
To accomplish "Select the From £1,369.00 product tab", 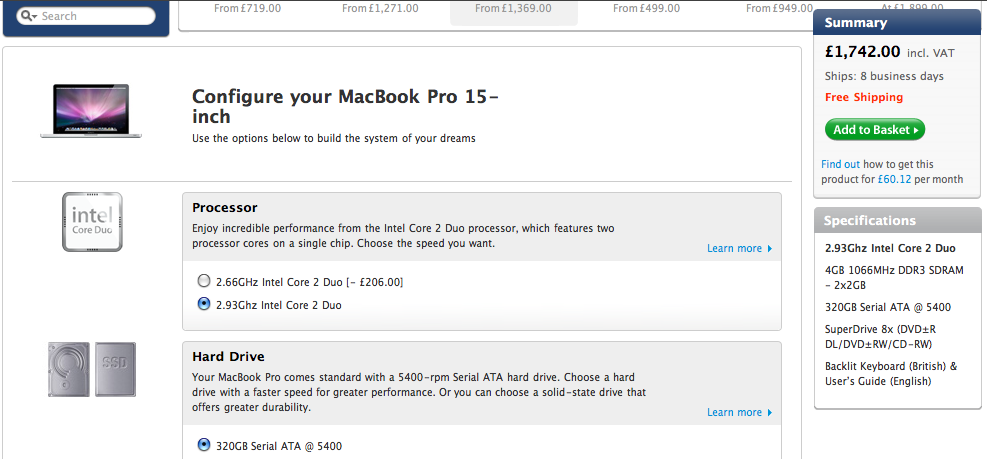I will (514, 9).
